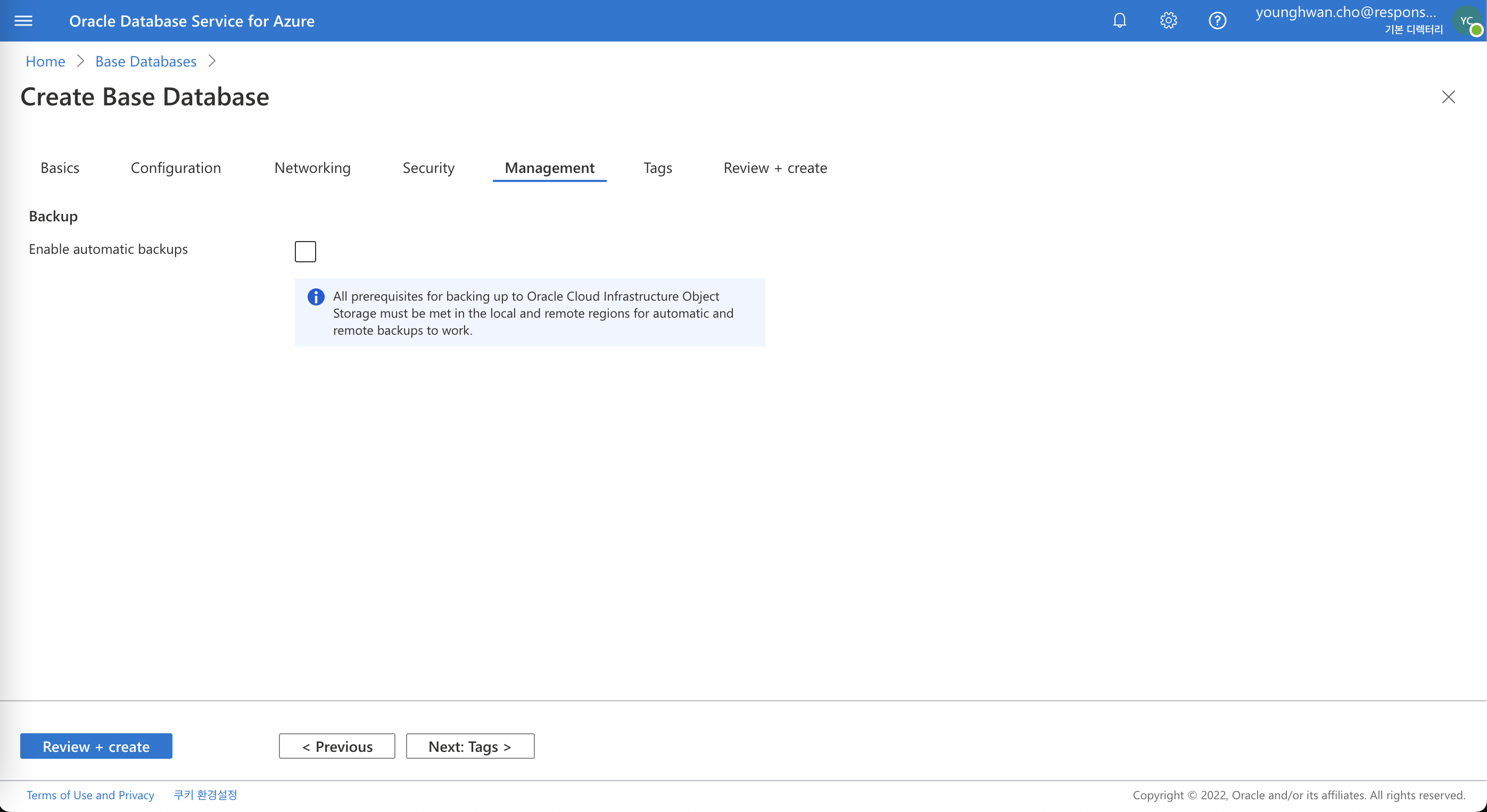Click the Oracle Database Service for Azure title

(x=192, y=21)
